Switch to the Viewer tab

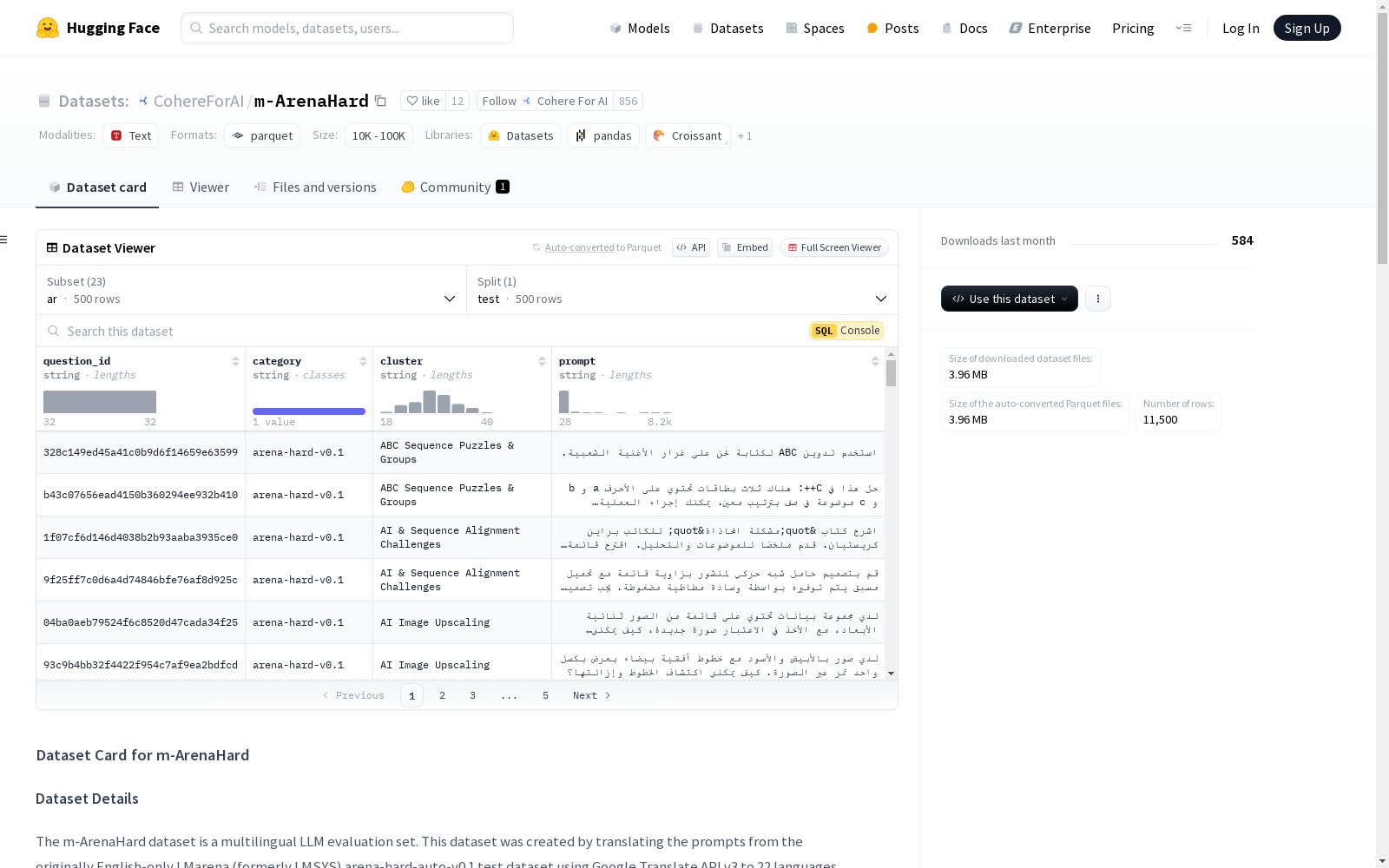[x=201, y=187]
